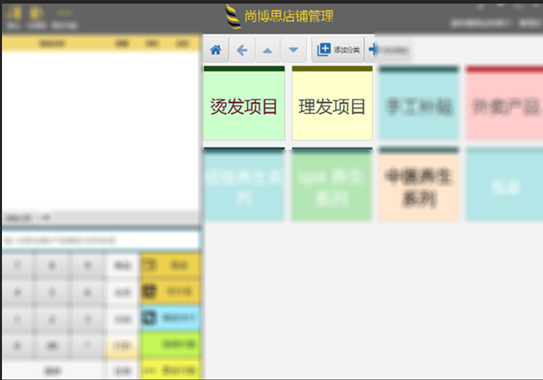
Task: Open the 烫发项目 category tile
Action: (244, 103)
